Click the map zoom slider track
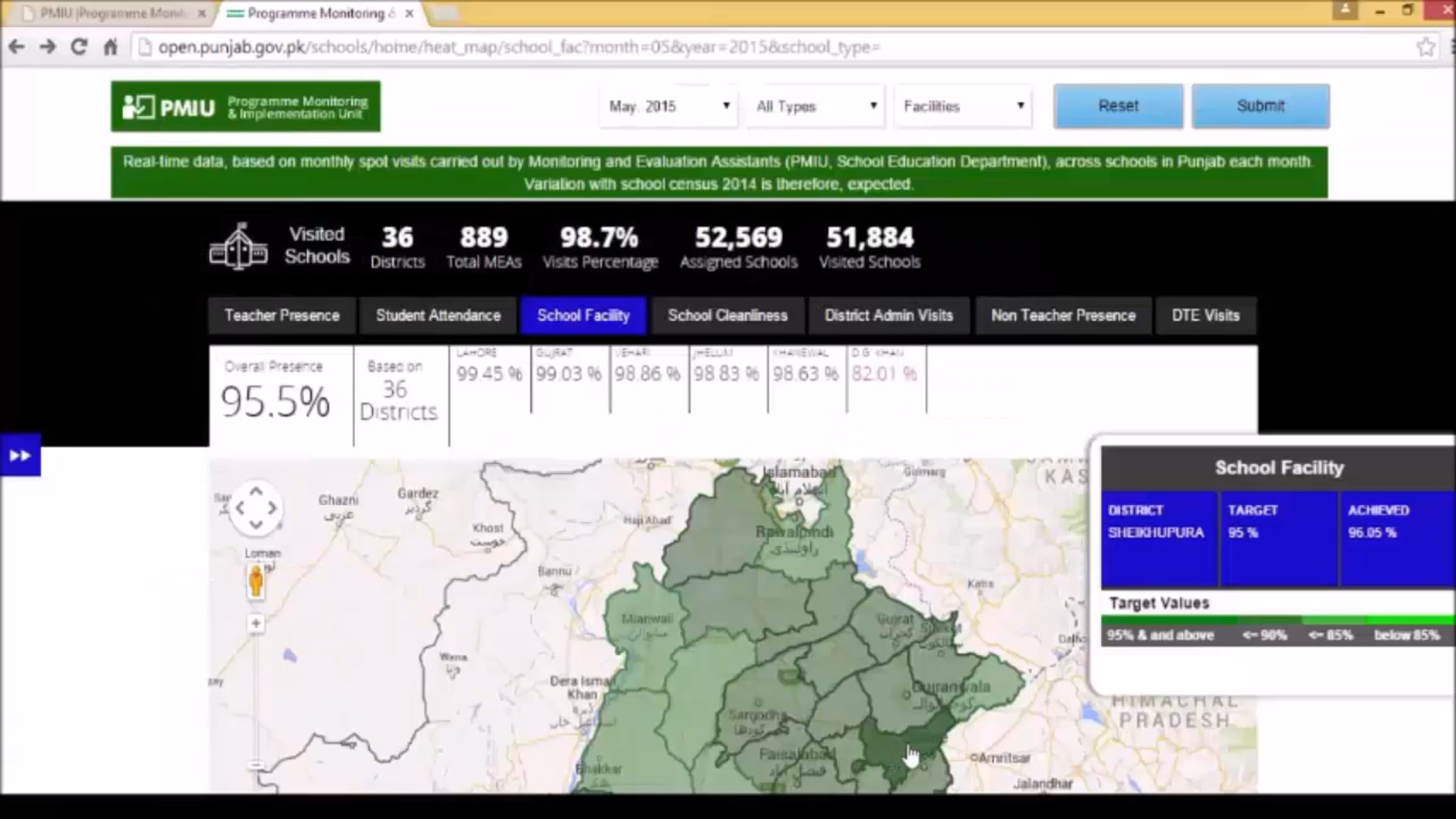This screenshot has width=1456, height=819. (256, 698)
